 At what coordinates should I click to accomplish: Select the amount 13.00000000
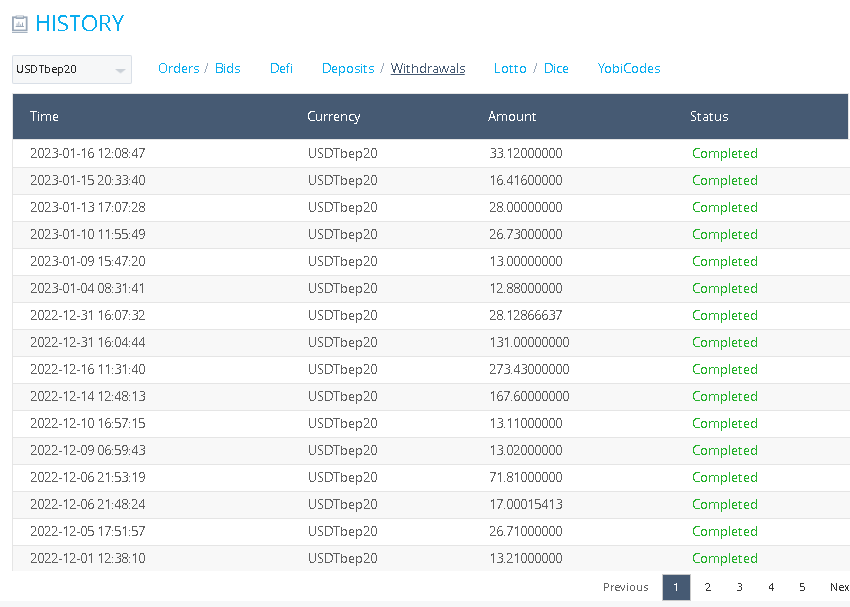526,261
